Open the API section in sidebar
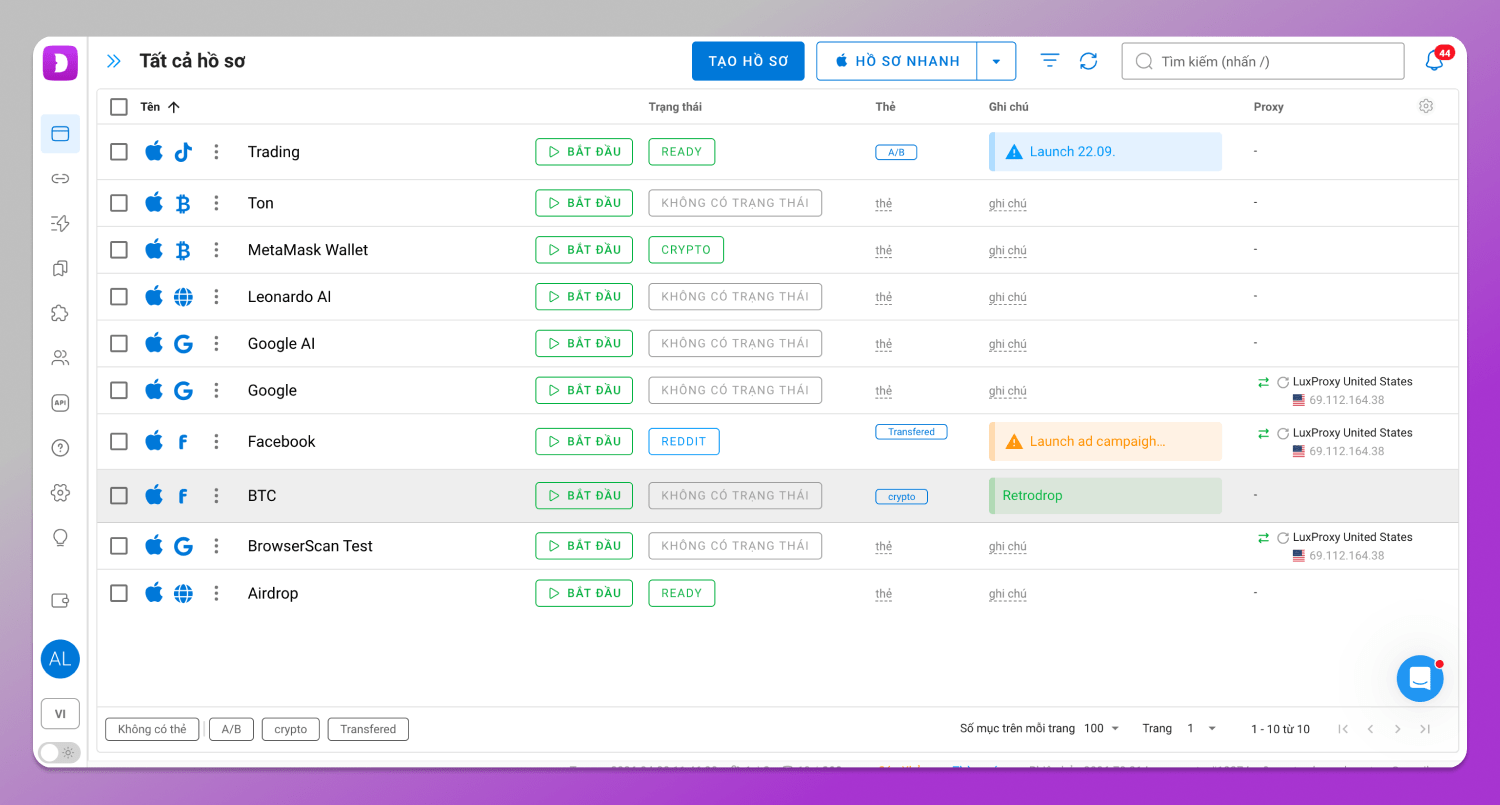 [60, 403]
